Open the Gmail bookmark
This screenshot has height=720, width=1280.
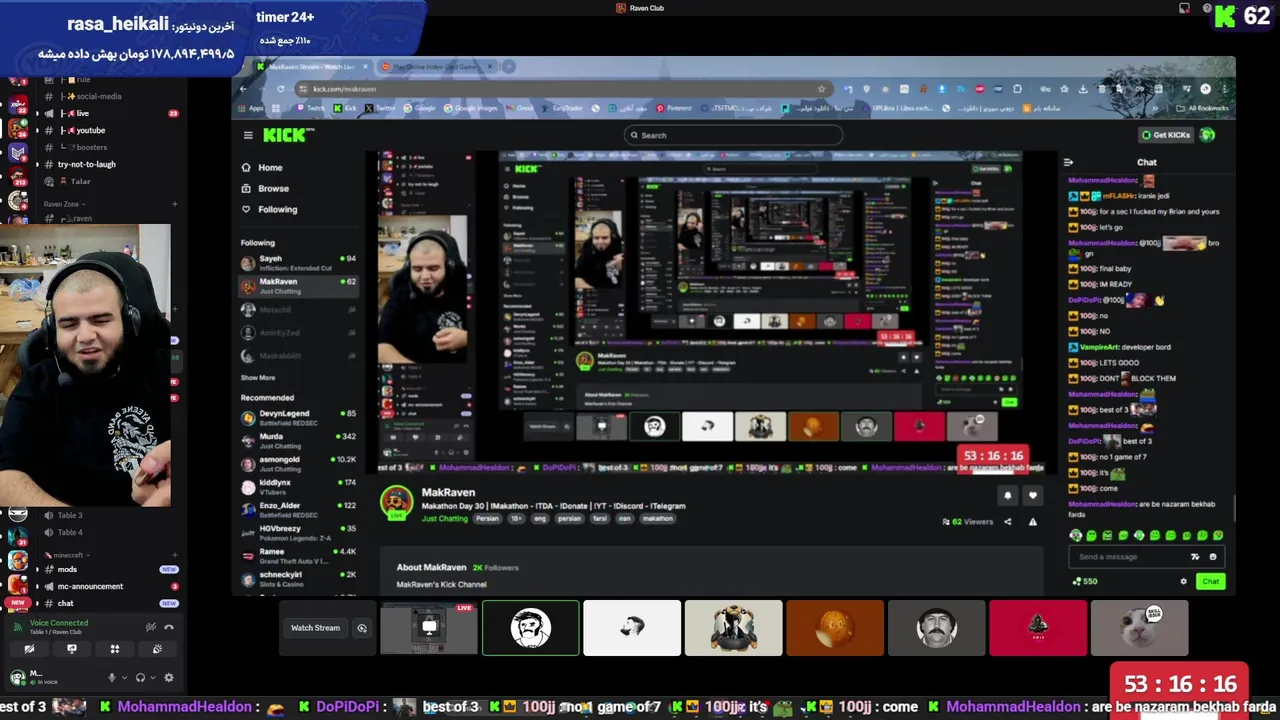[x=520, y=108]
